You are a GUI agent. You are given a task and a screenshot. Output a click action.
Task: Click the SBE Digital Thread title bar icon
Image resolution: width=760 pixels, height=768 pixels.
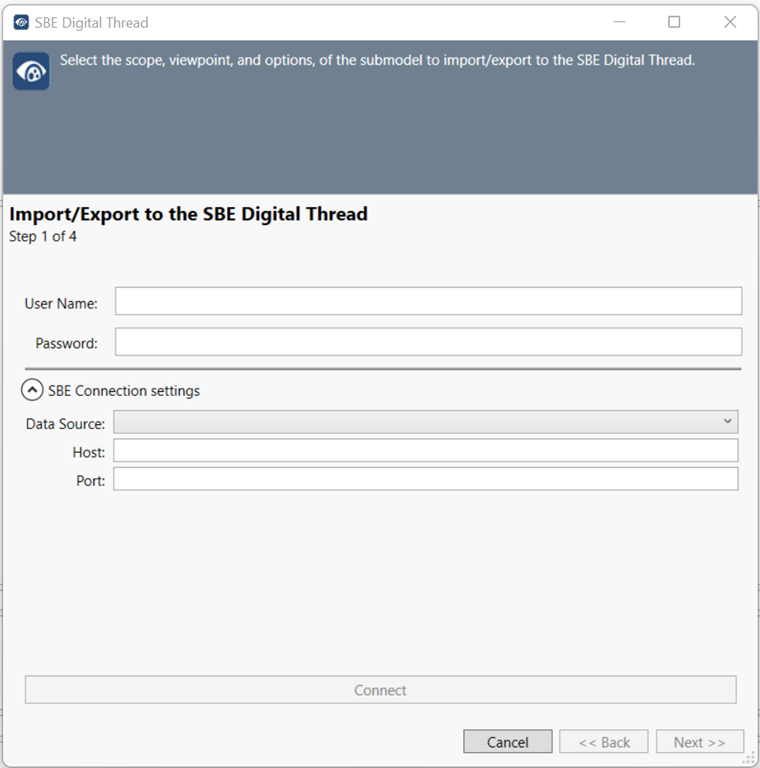tap(21, 22)
